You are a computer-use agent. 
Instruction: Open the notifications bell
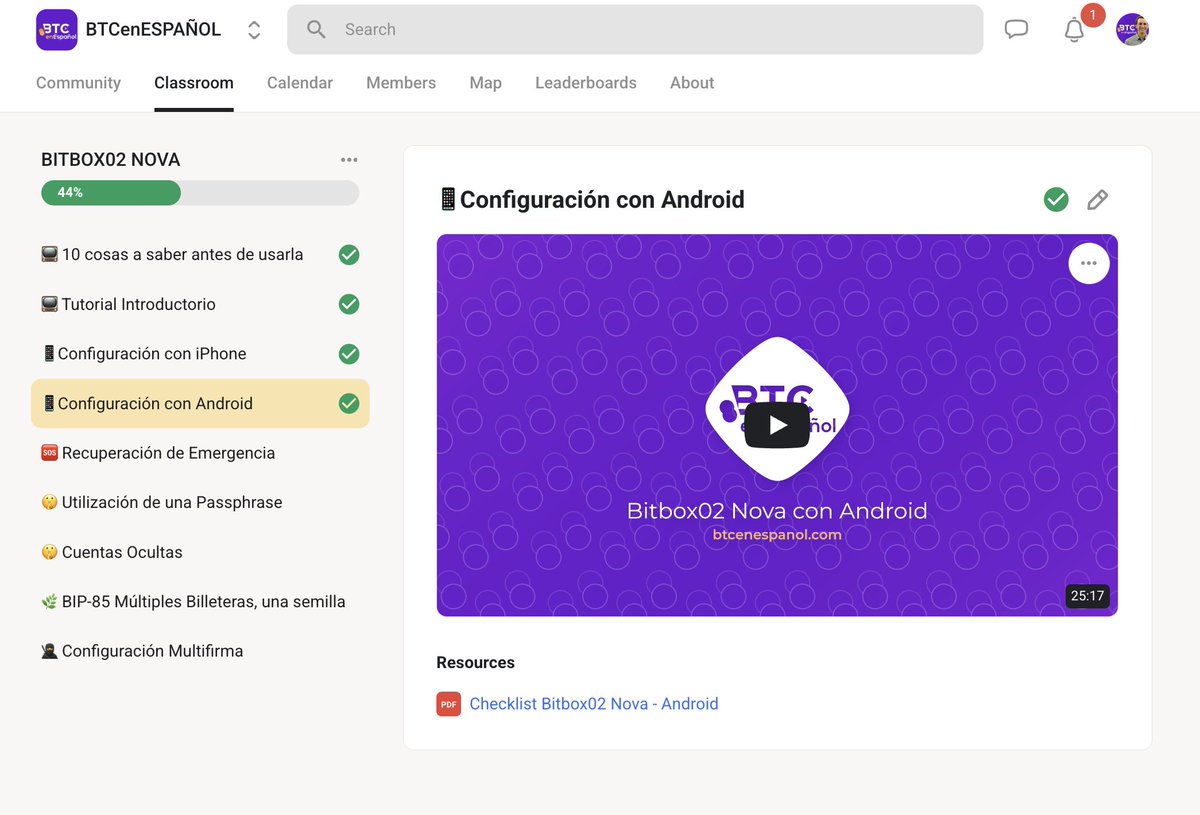pos(1074,30)
